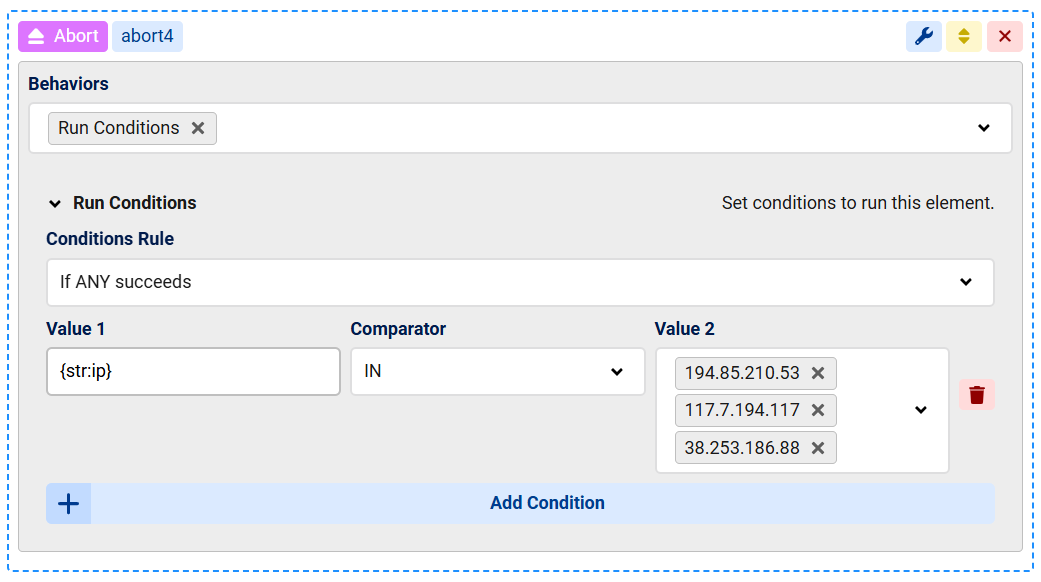Collapse the Run Conditions section
Screen dimensions: 1041x582
click(x=55, y=203)
